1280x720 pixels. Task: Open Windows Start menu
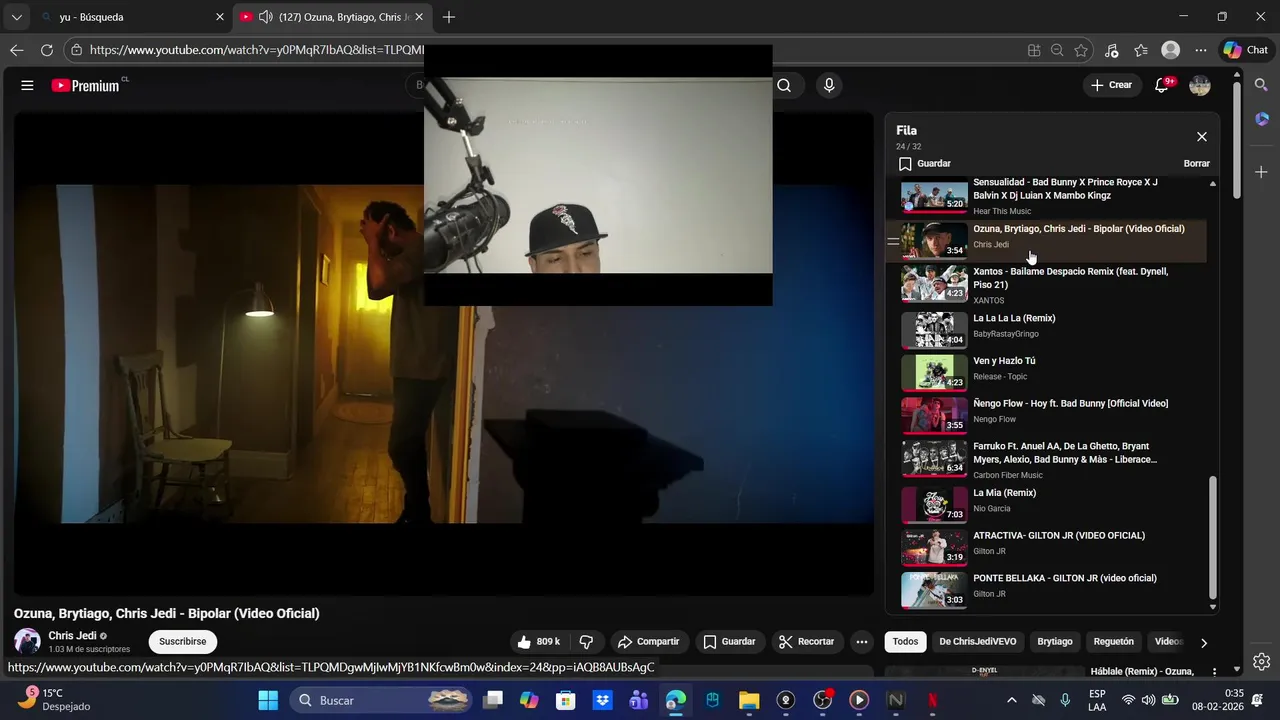coord(268,700)
